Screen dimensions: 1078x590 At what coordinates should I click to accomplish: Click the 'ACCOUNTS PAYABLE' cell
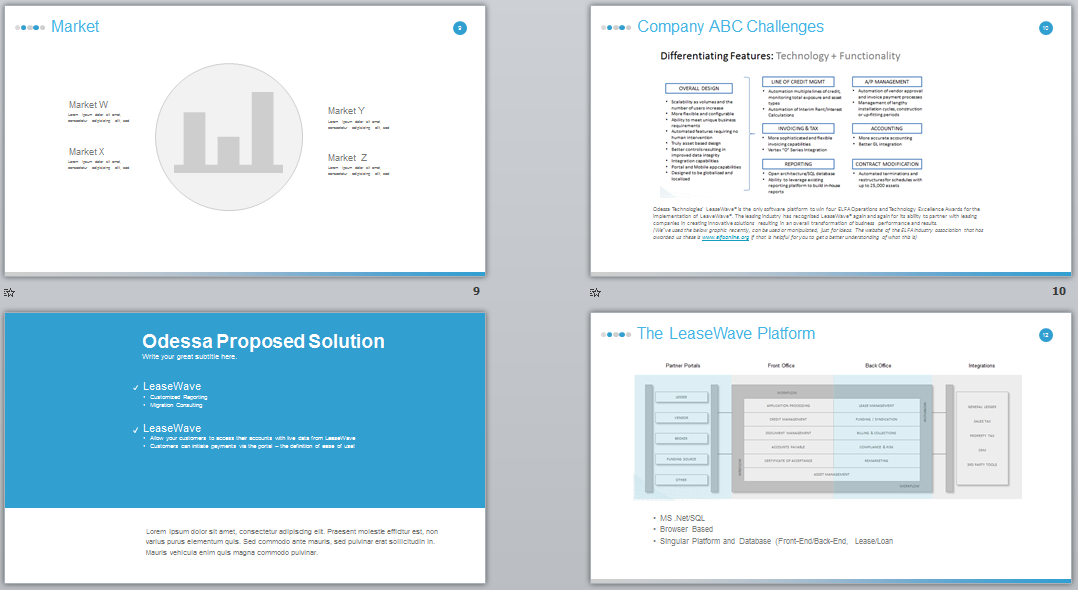pyautogui.click(x=789, y=447)
